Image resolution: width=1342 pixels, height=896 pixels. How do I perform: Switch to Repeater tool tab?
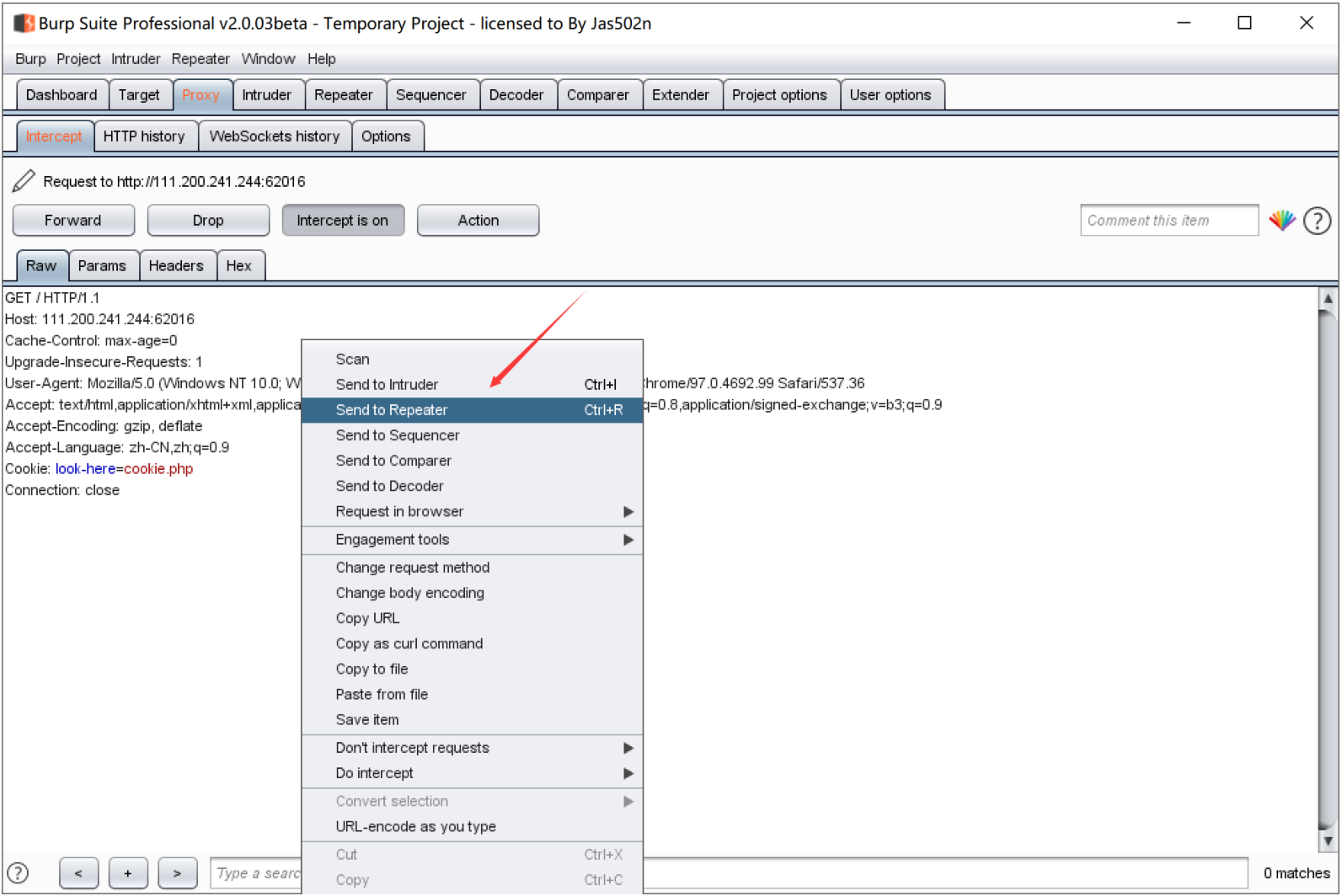coord(344,95)
